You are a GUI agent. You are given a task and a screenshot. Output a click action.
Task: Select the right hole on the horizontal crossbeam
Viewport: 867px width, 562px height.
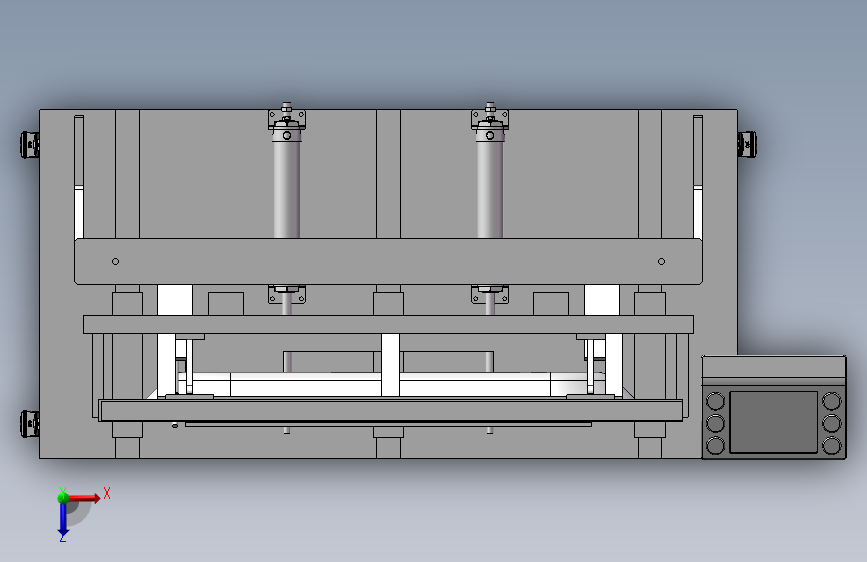pyautogui.click(x=661, y=261)
